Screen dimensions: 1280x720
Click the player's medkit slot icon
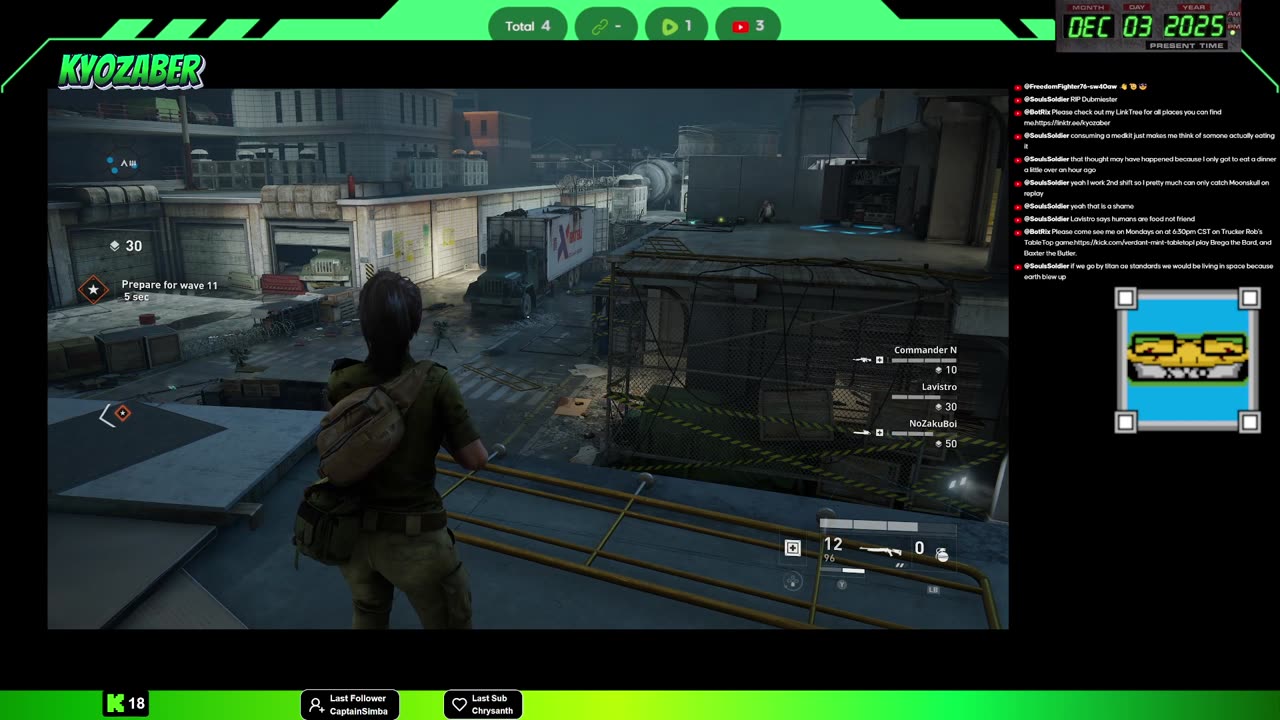[793, 548]
